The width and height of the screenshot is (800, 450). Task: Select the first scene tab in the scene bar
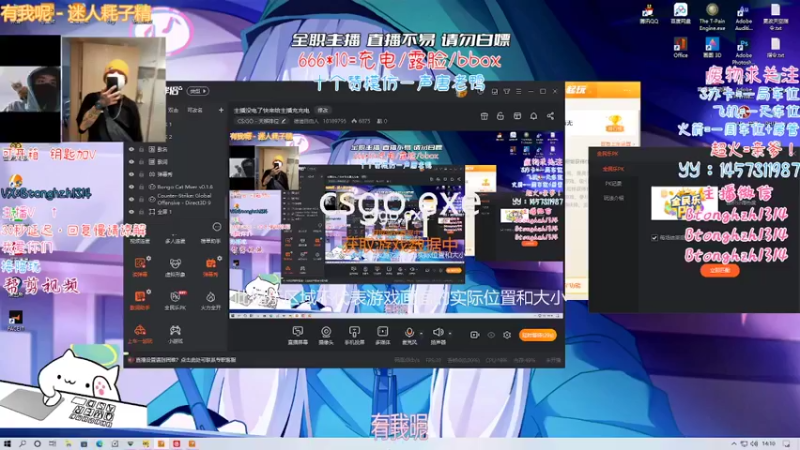(173, 110)
